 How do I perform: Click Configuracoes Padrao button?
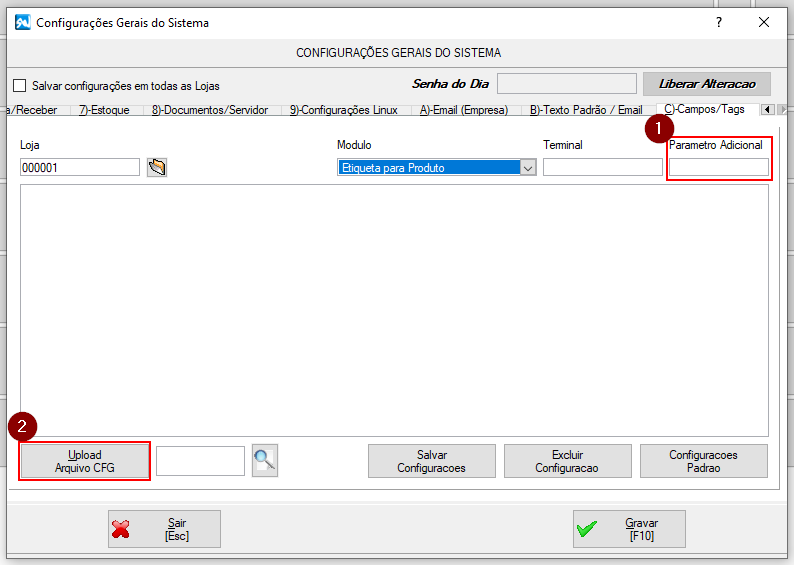coord(703,461)
